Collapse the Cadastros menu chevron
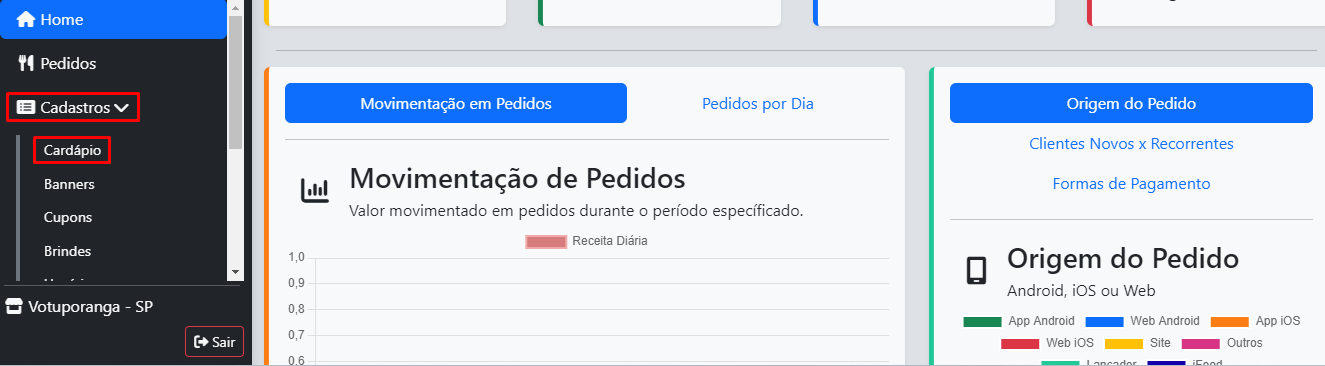Image resolution: width=1325 pixels, height=366 pixels. click(x=122, y=107)
